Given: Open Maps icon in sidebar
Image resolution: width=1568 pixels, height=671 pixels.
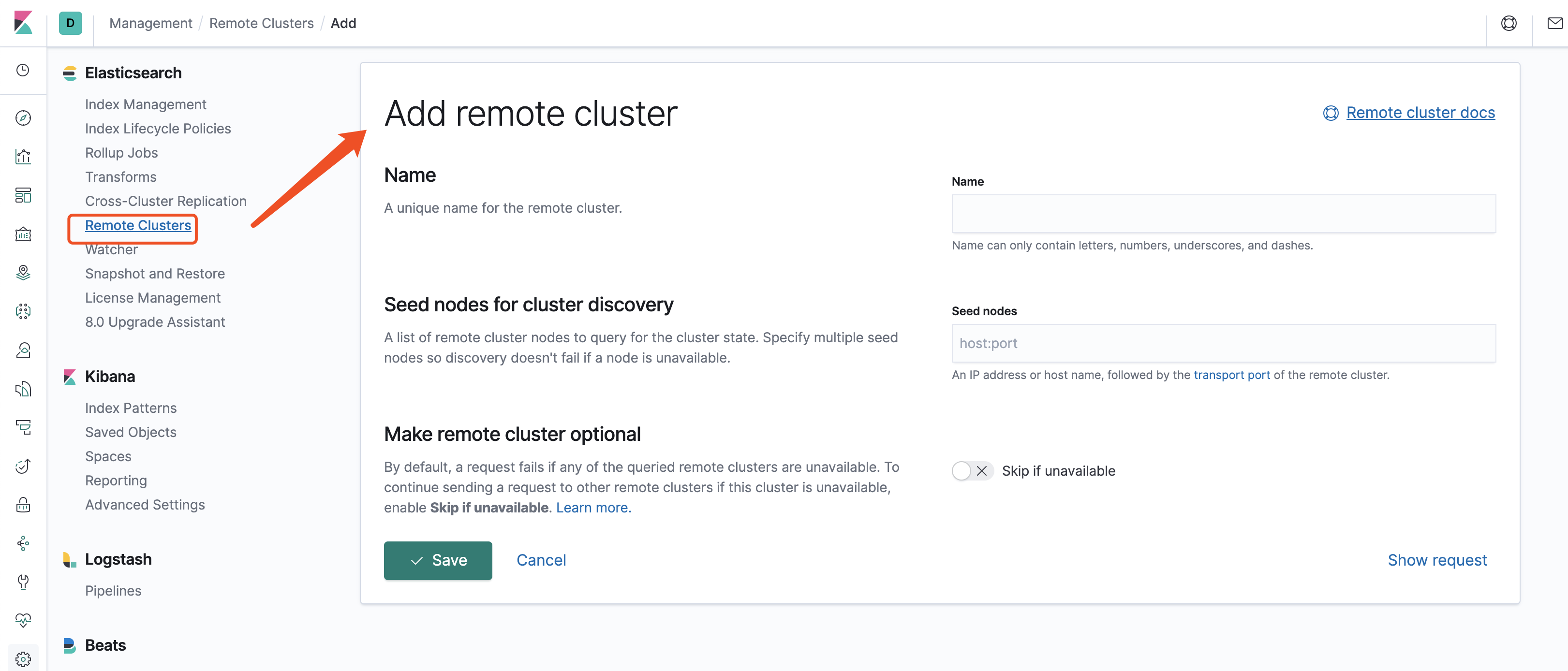Looking at the screenshot, I should coord(23,273).
